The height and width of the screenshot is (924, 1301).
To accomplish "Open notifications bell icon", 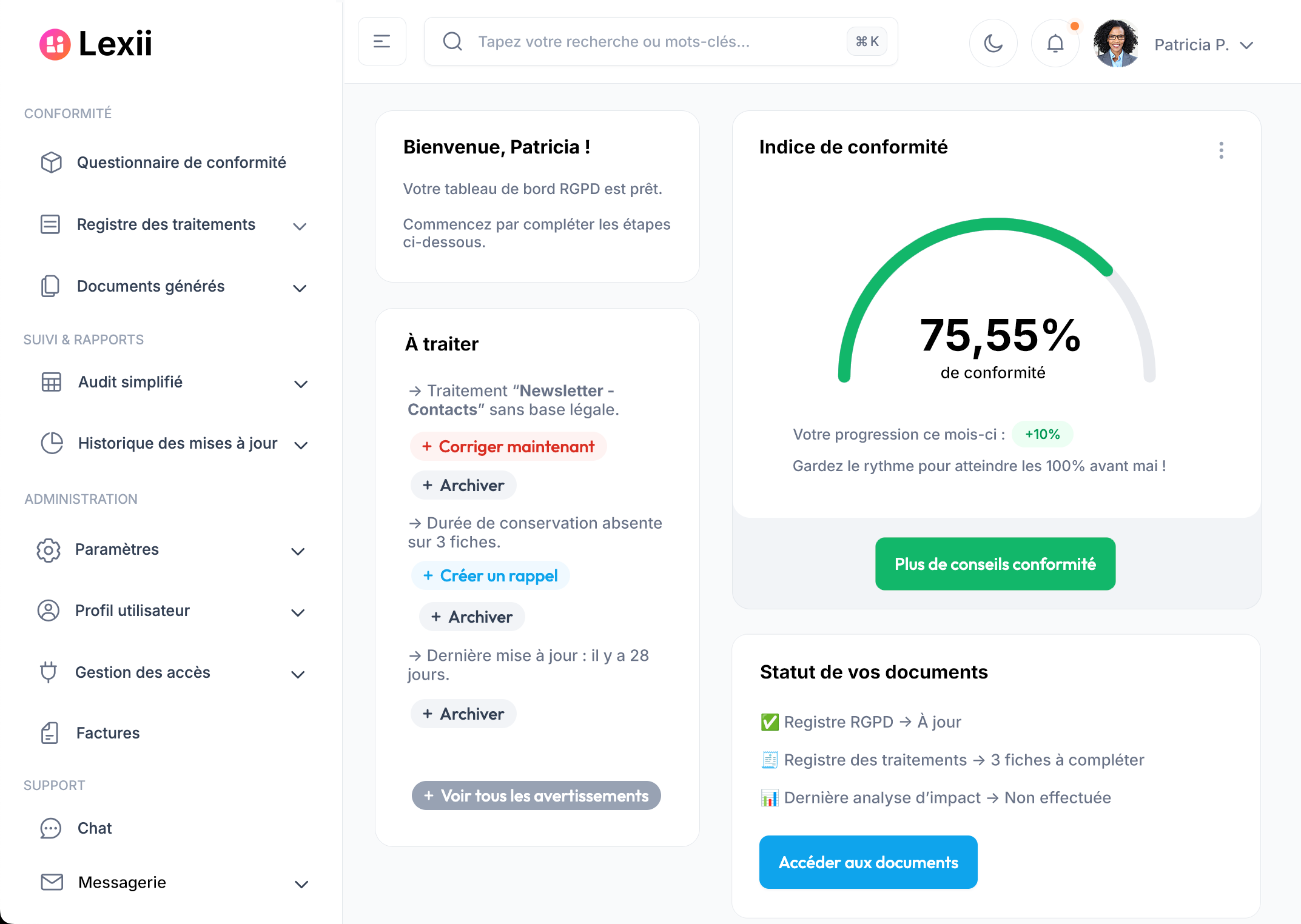I will (x=1055, y=42).
